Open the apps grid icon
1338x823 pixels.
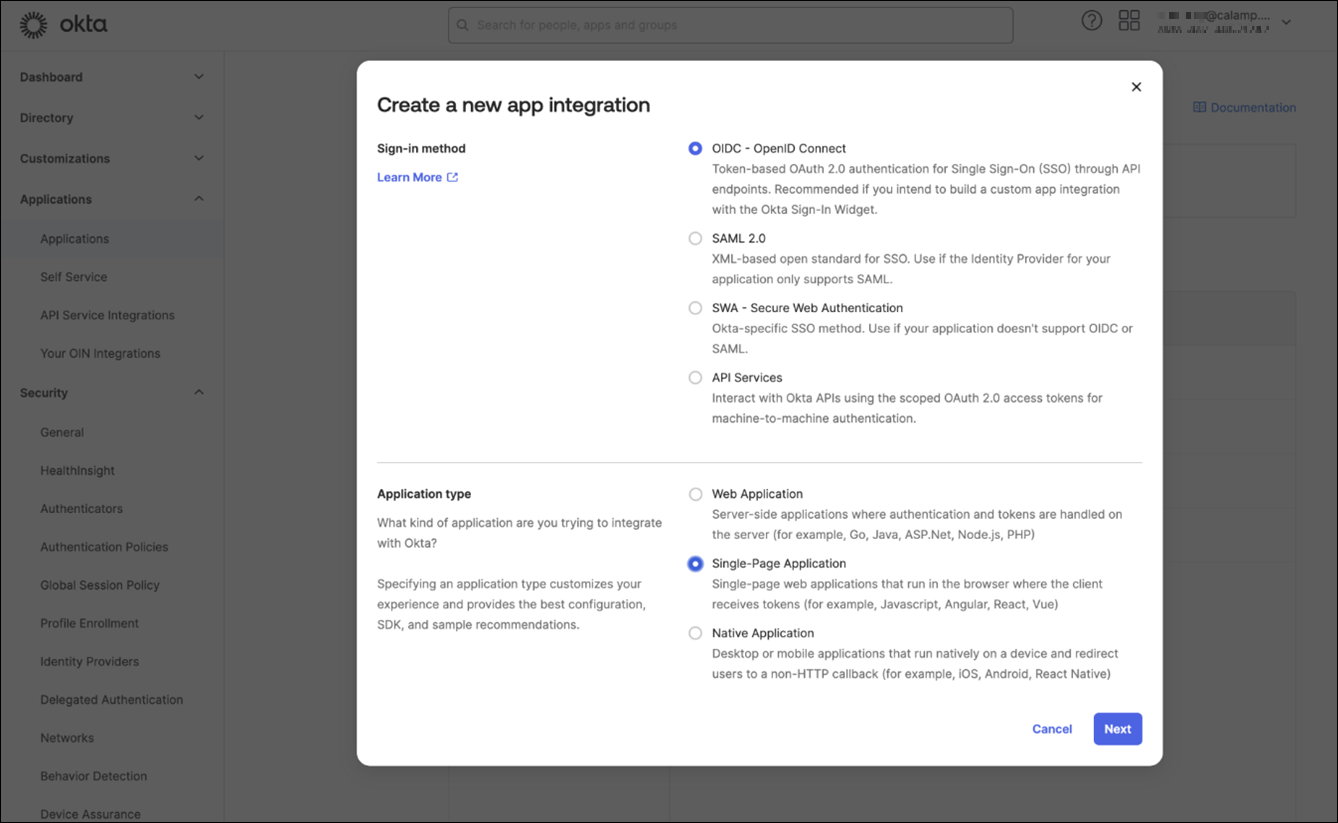(x=1129, y=21)
